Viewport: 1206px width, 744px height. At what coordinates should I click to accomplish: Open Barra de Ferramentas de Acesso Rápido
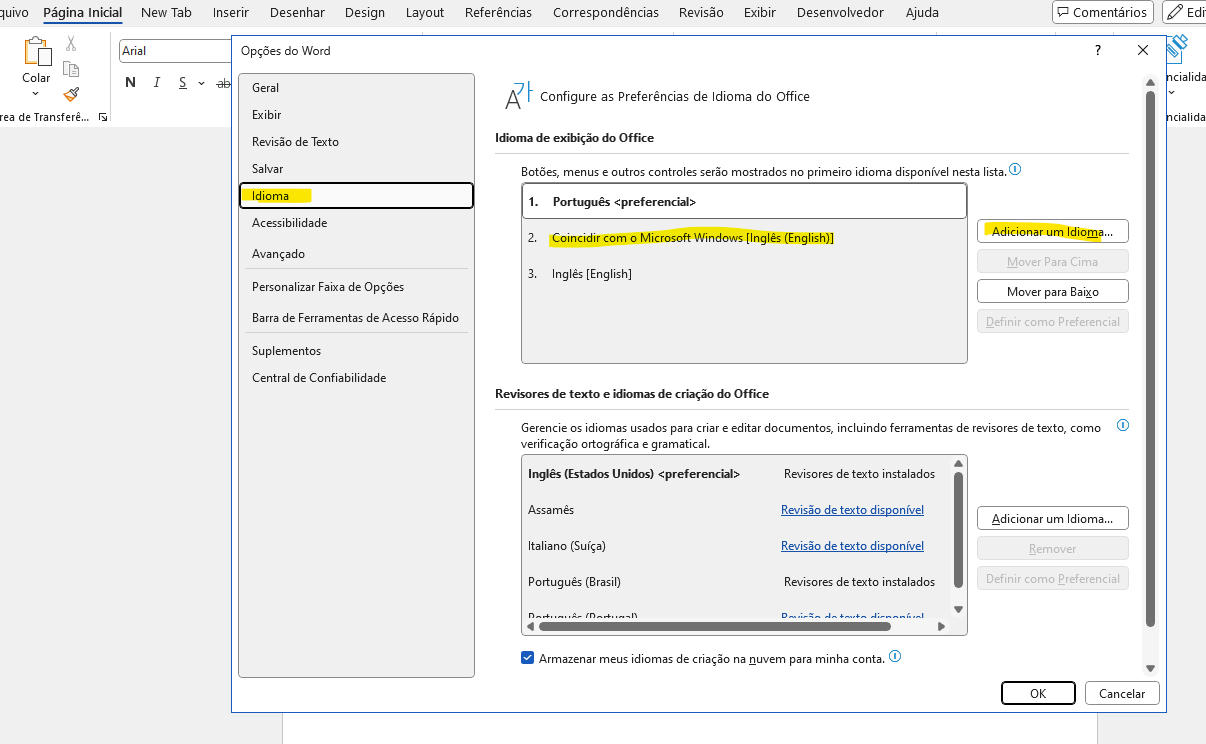356,318
